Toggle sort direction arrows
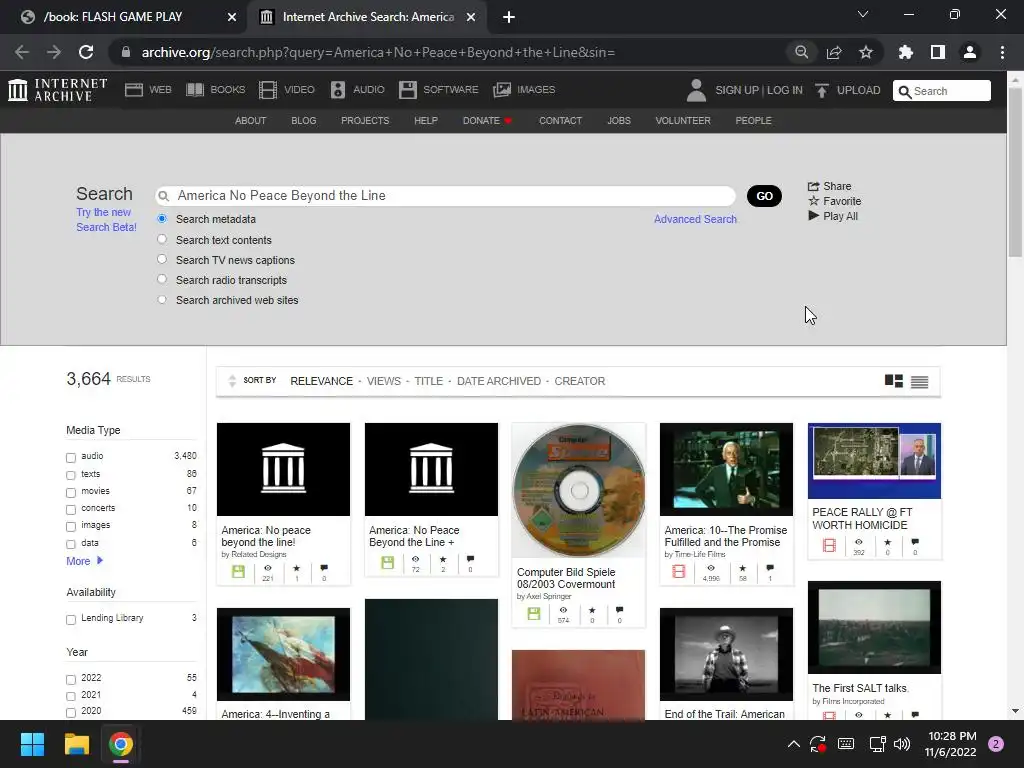 click(x=232, y=381)
